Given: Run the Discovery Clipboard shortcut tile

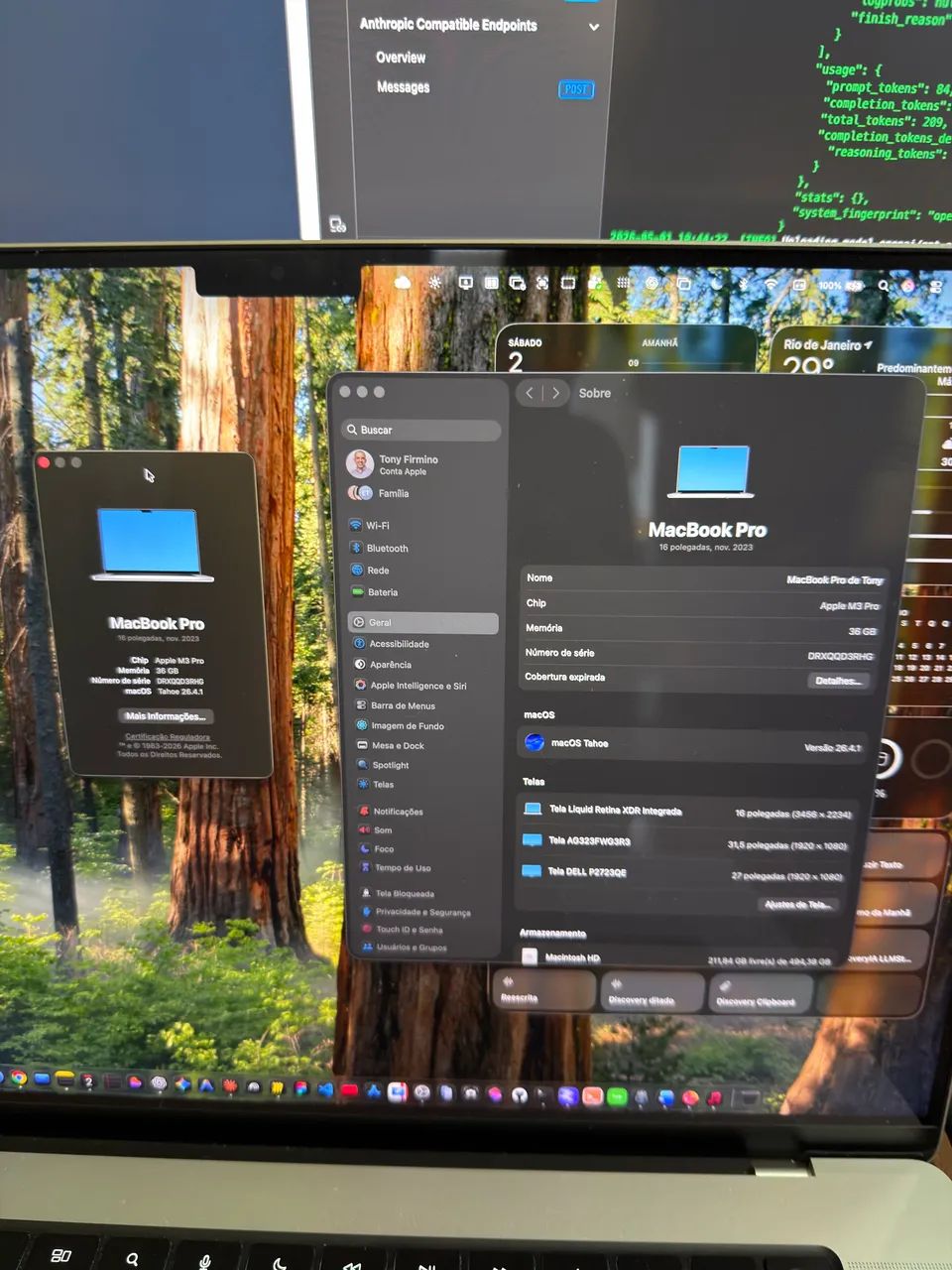Looking at the screenshot, I should pyautogui.click(x=761, y=993).
